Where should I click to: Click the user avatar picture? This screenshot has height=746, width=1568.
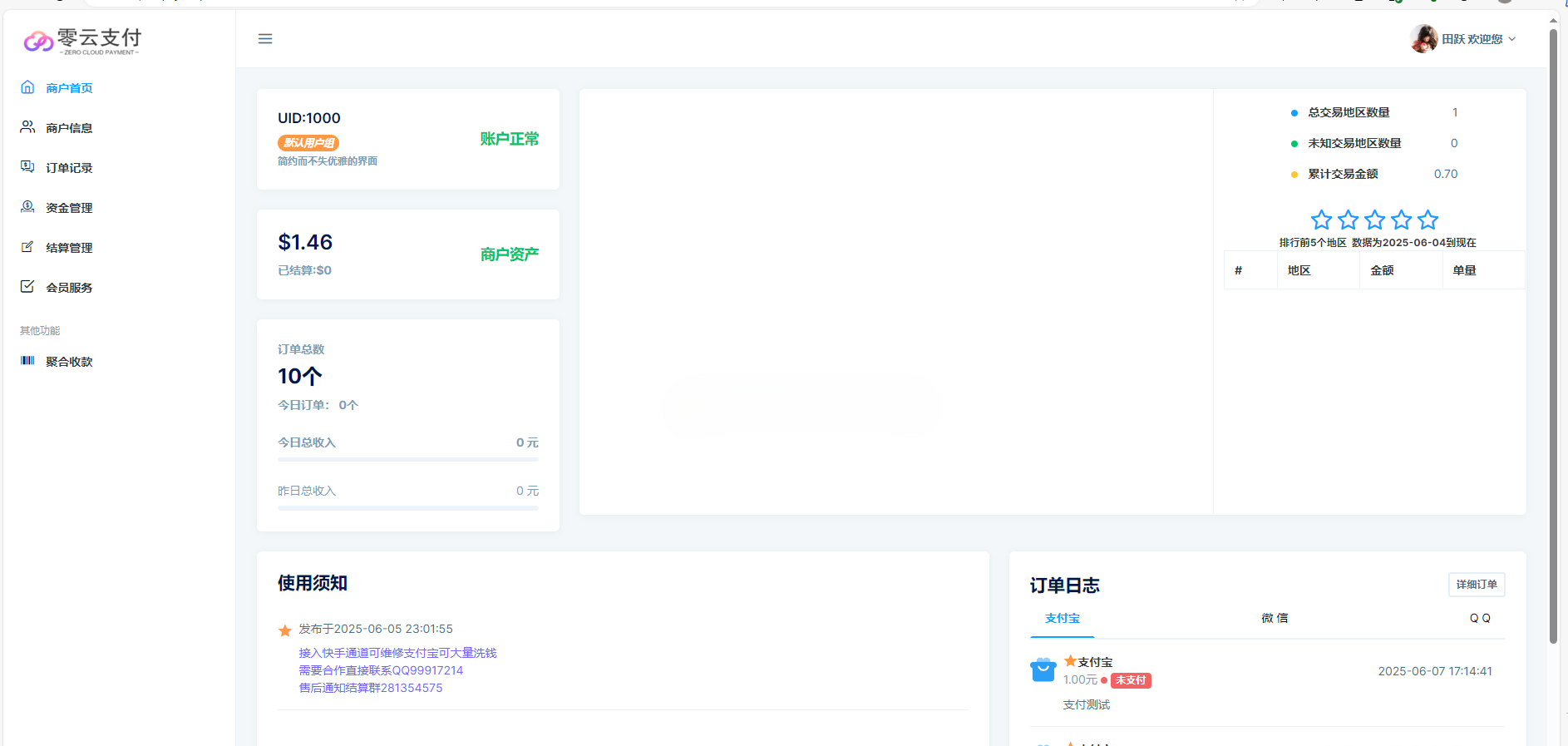coord(1423,38)
